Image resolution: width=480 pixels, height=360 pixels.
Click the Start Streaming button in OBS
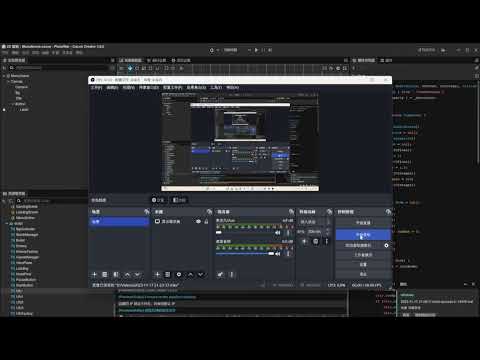363,223
